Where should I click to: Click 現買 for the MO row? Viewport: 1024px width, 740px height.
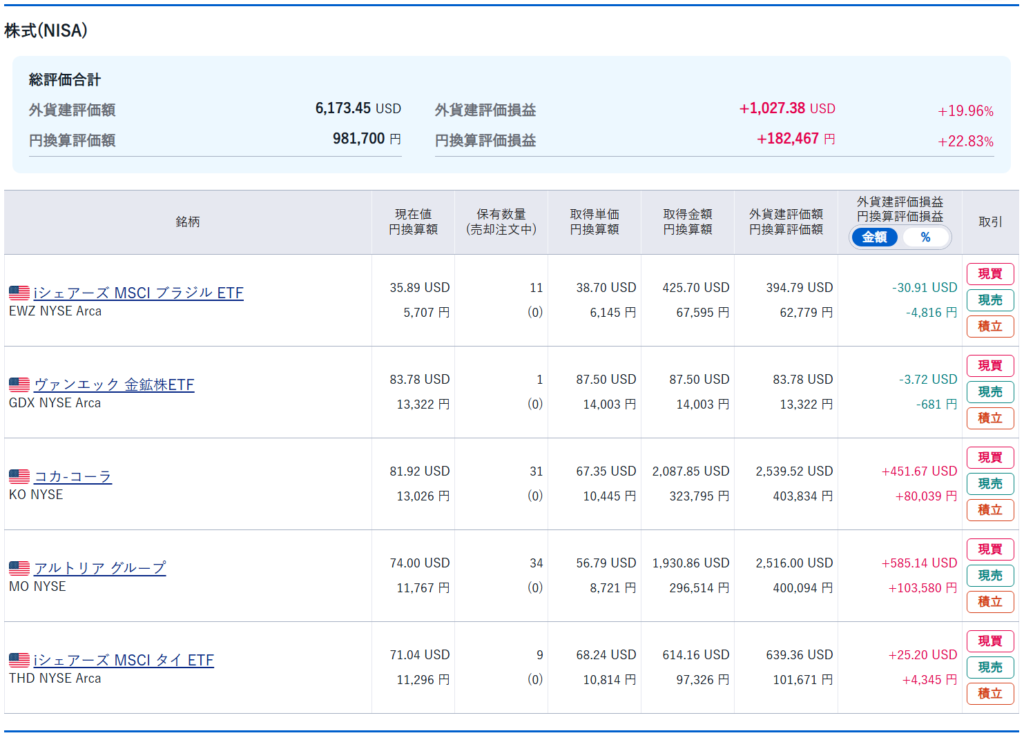pyautogui.click(x=989, y=549)
